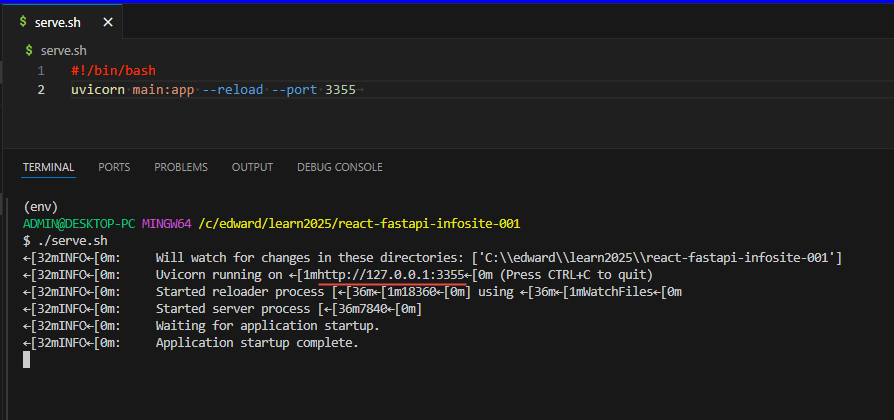Click the serve.sh breadcrumb label

(62, 50)
